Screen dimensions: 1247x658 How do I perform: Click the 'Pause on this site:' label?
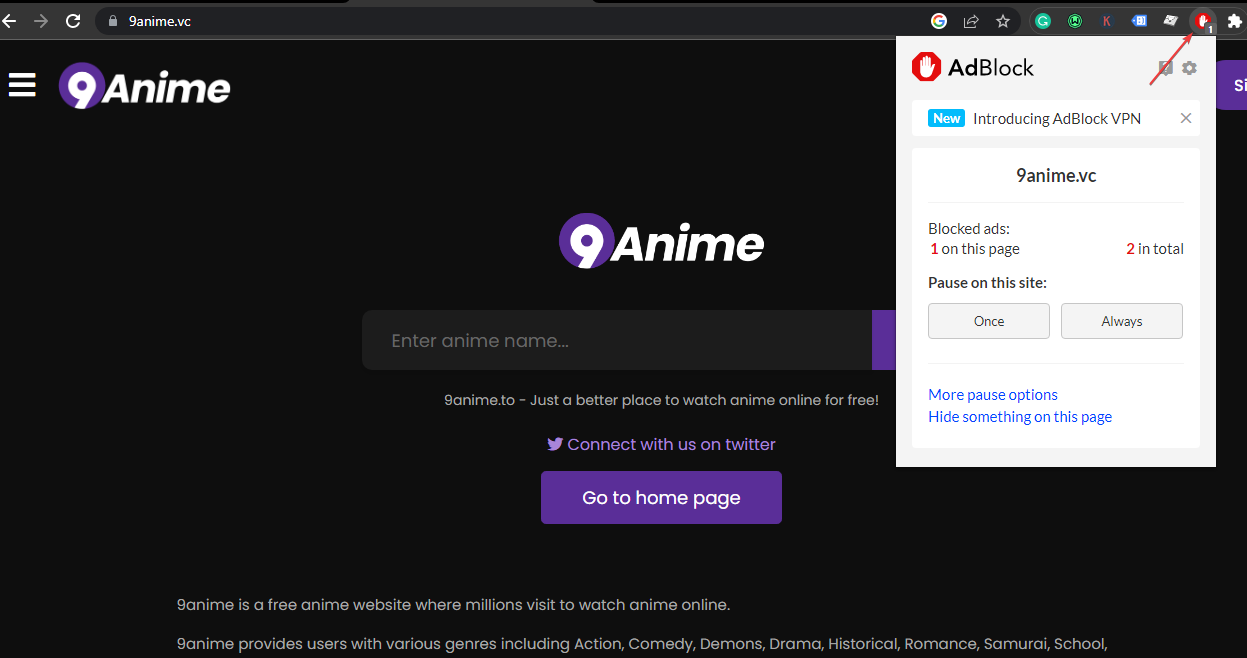pos(987,282)
